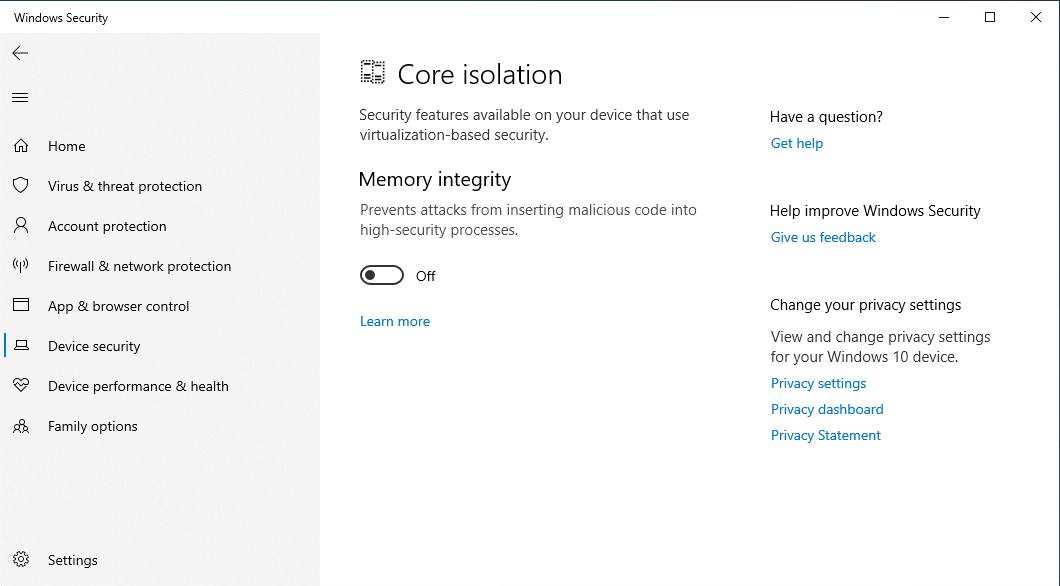Maximize the Windows Security window
Image resolution: width=1060 pixels, height=586 pixels.
click(990, 18)
